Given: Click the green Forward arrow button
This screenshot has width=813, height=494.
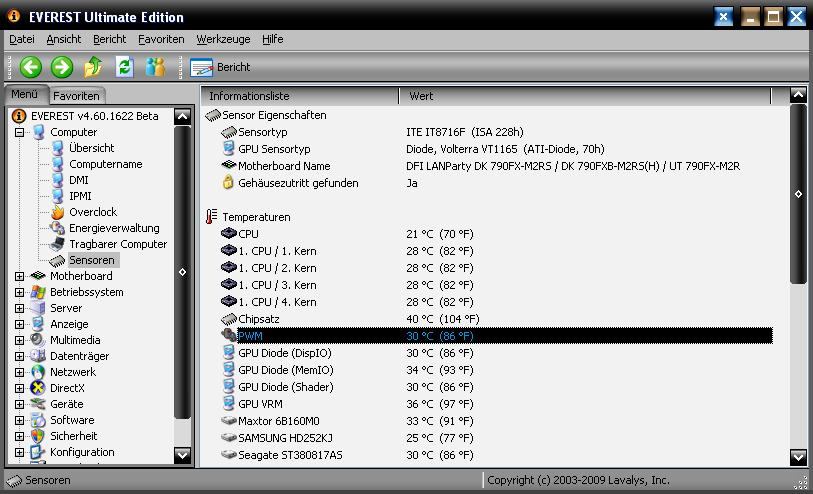Looking at the screenshot, I should click(62, 67).
